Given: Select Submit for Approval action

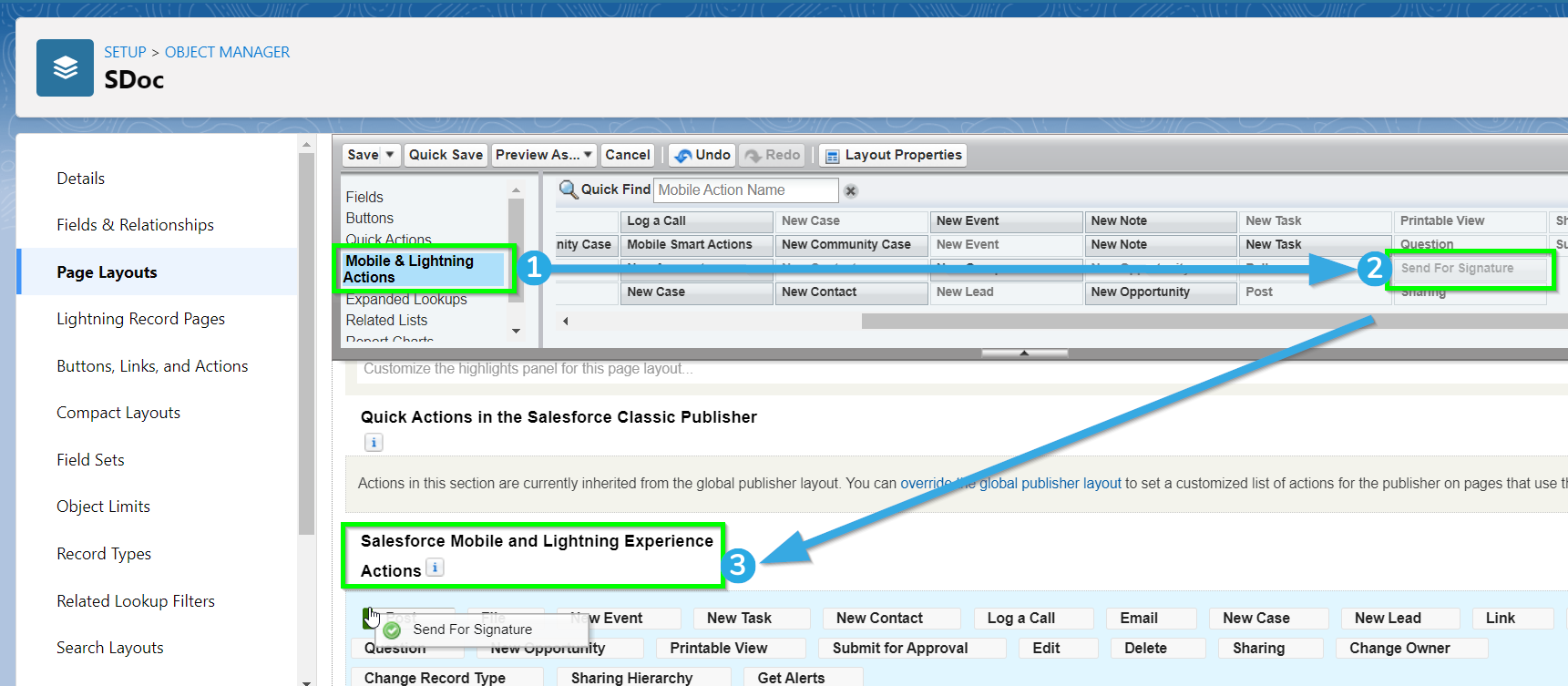Looking at the screenshot, I should (912, 648).
